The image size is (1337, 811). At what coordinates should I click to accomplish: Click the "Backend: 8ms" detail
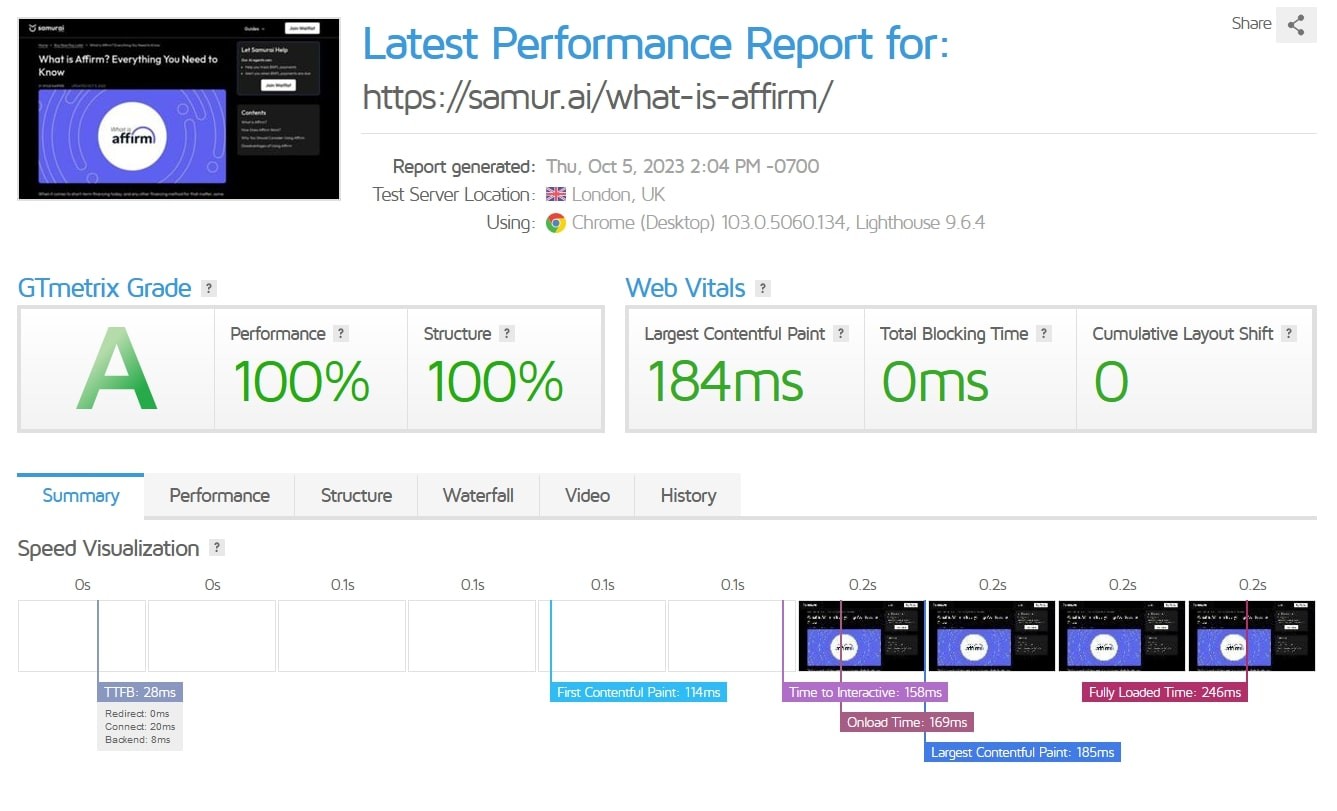[x=138, y=740]
